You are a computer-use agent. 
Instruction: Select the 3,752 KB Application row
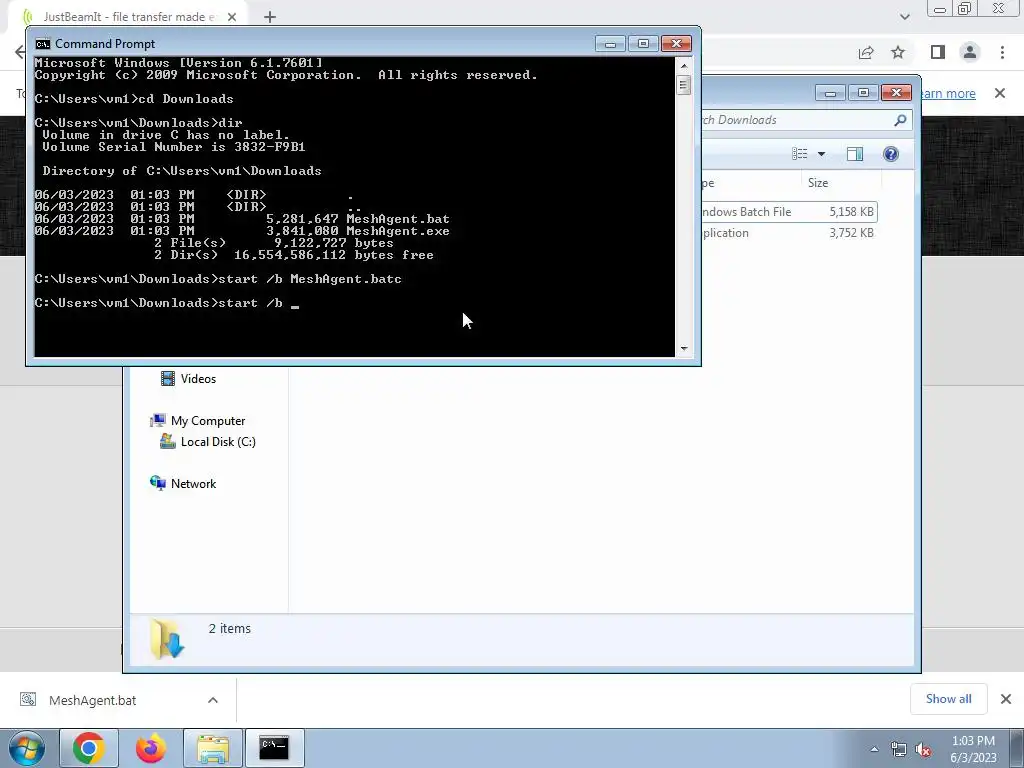788,233
